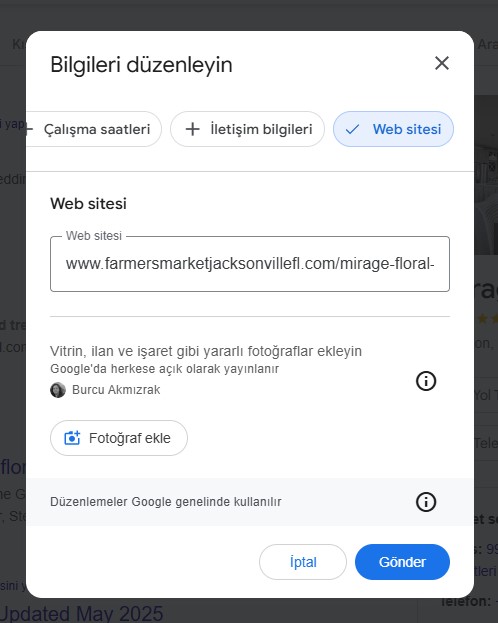Click the Bilgileri düzenleyin dialog title
Image resolution: width=498 pixels, height=623 pixels.
click(141, 65)
